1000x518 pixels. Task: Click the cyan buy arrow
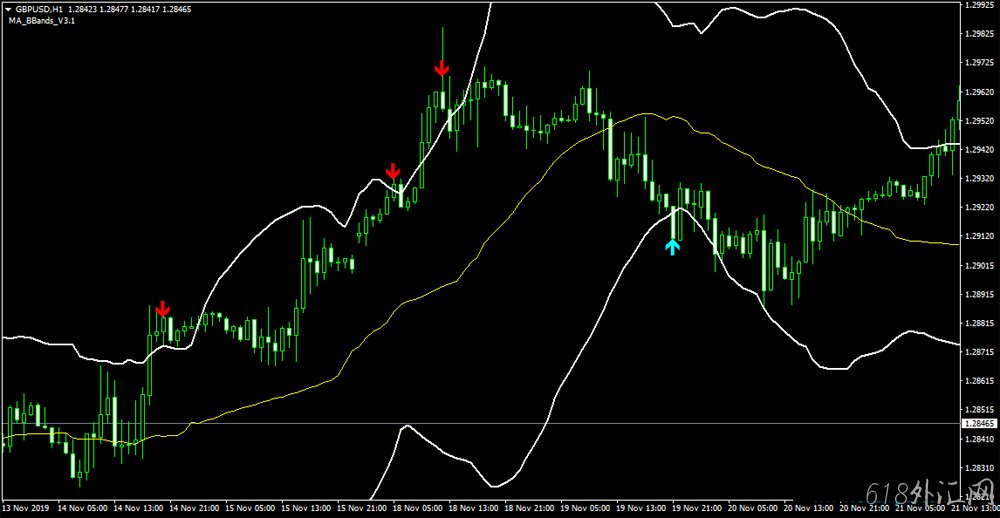674,246
